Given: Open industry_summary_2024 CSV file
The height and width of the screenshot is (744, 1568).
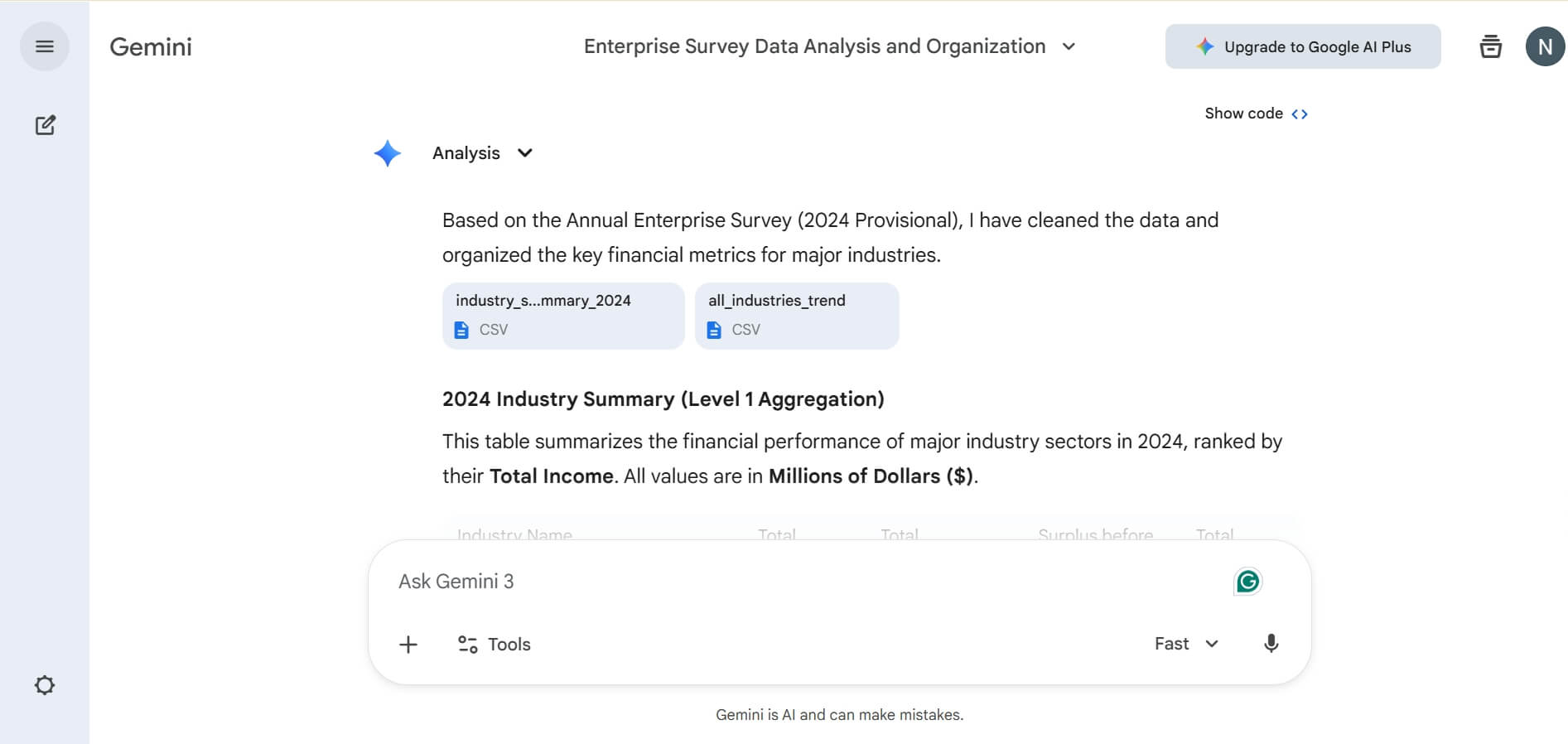Looking at the screenshot, I should click(563, 316).
